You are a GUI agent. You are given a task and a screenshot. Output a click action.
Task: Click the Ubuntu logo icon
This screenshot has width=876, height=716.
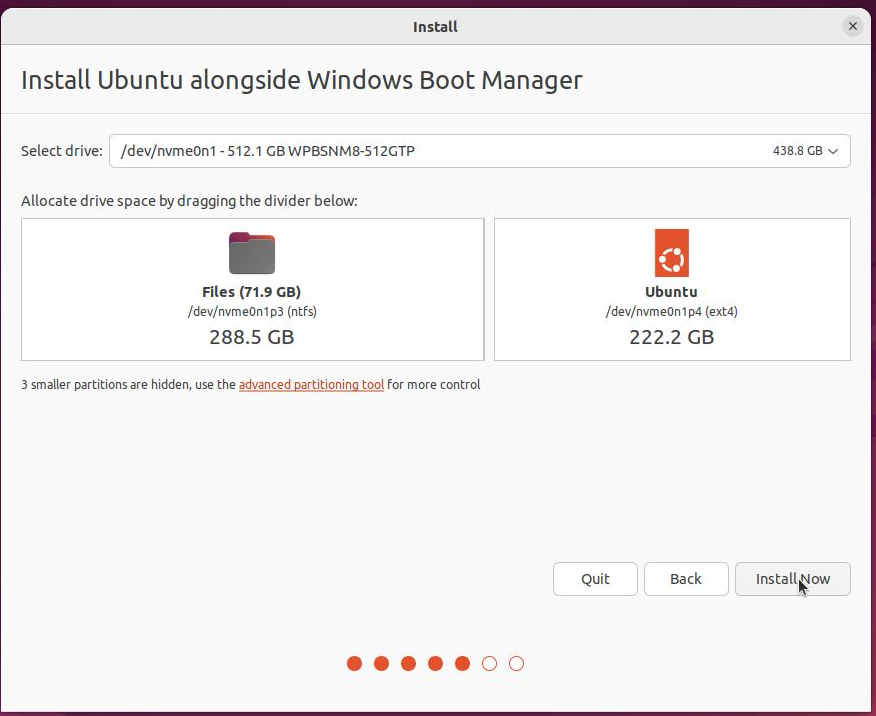[x=671, y=253]
